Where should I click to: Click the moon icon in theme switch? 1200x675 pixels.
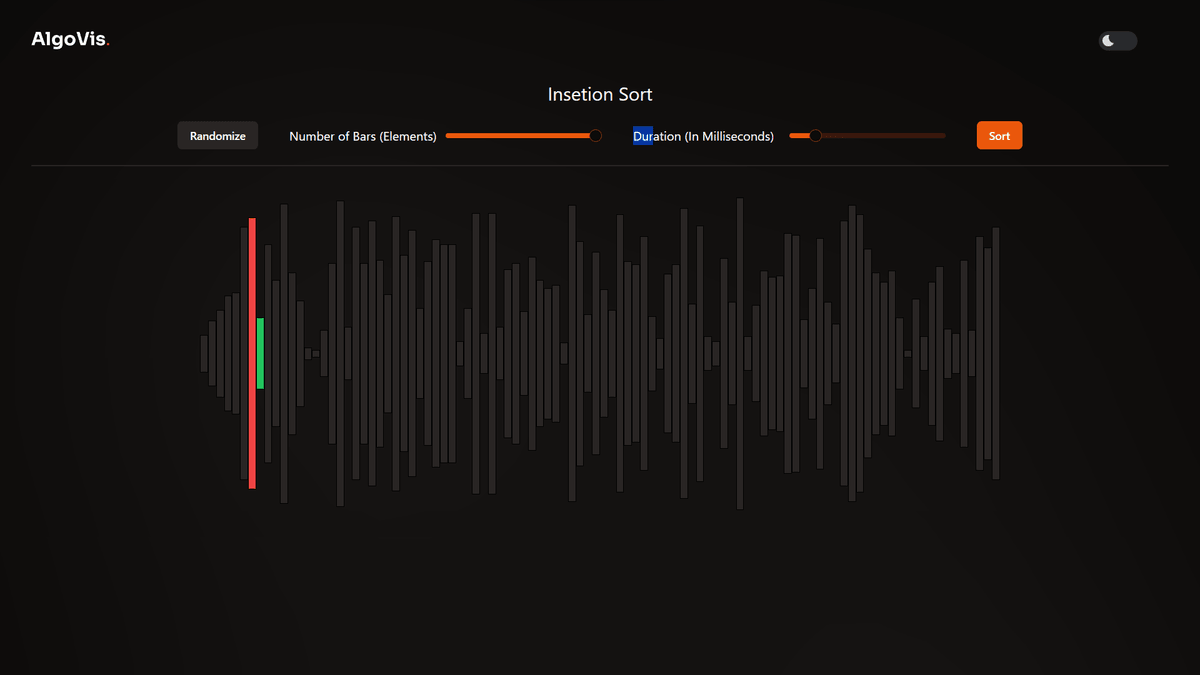1108,41
